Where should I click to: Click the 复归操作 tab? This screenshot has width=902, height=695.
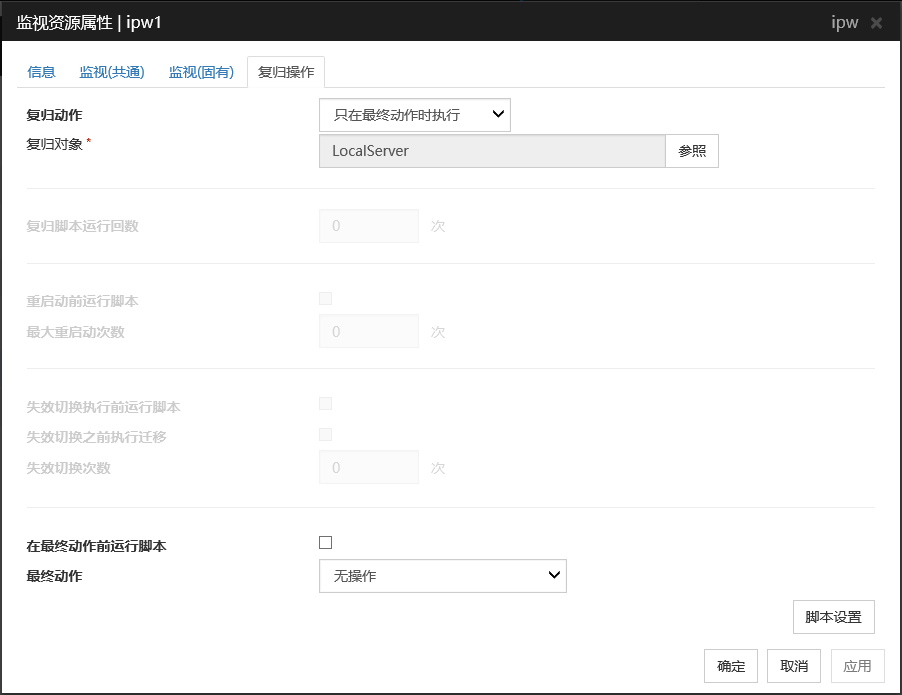click(286, 72)
